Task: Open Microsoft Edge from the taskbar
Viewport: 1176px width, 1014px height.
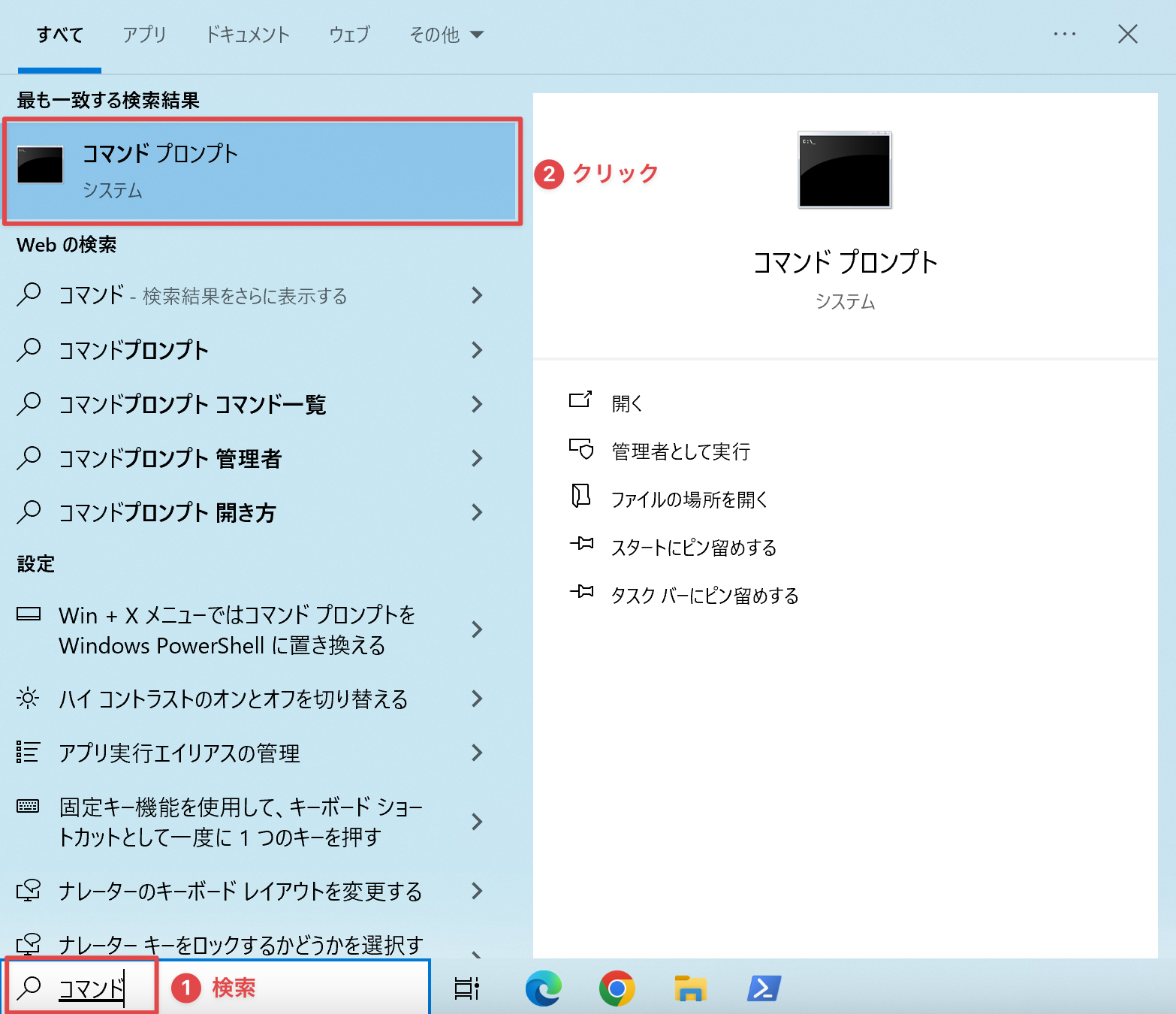Action: (x=543, y=988)
